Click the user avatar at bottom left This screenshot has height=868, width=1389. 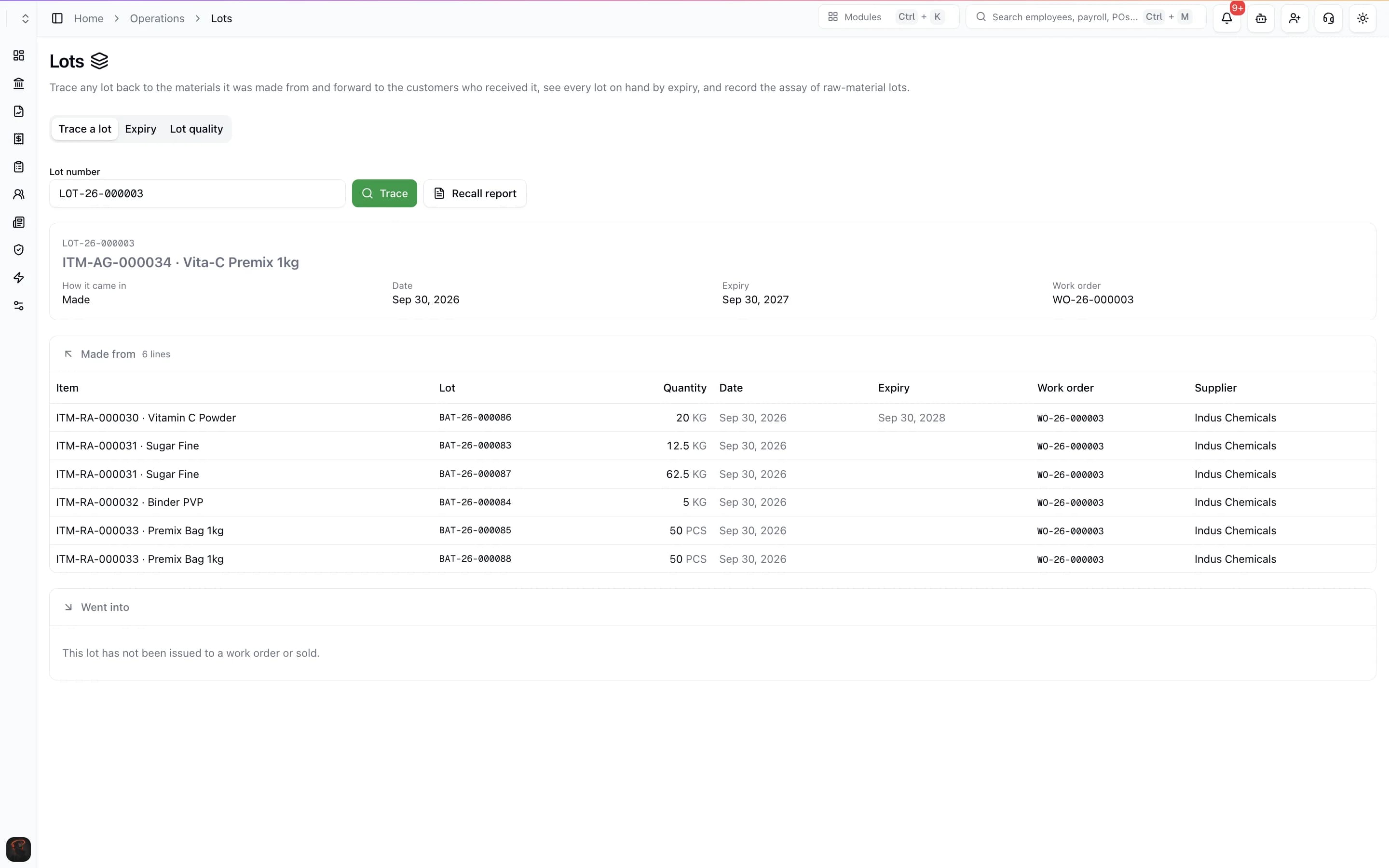click(18, 849)
